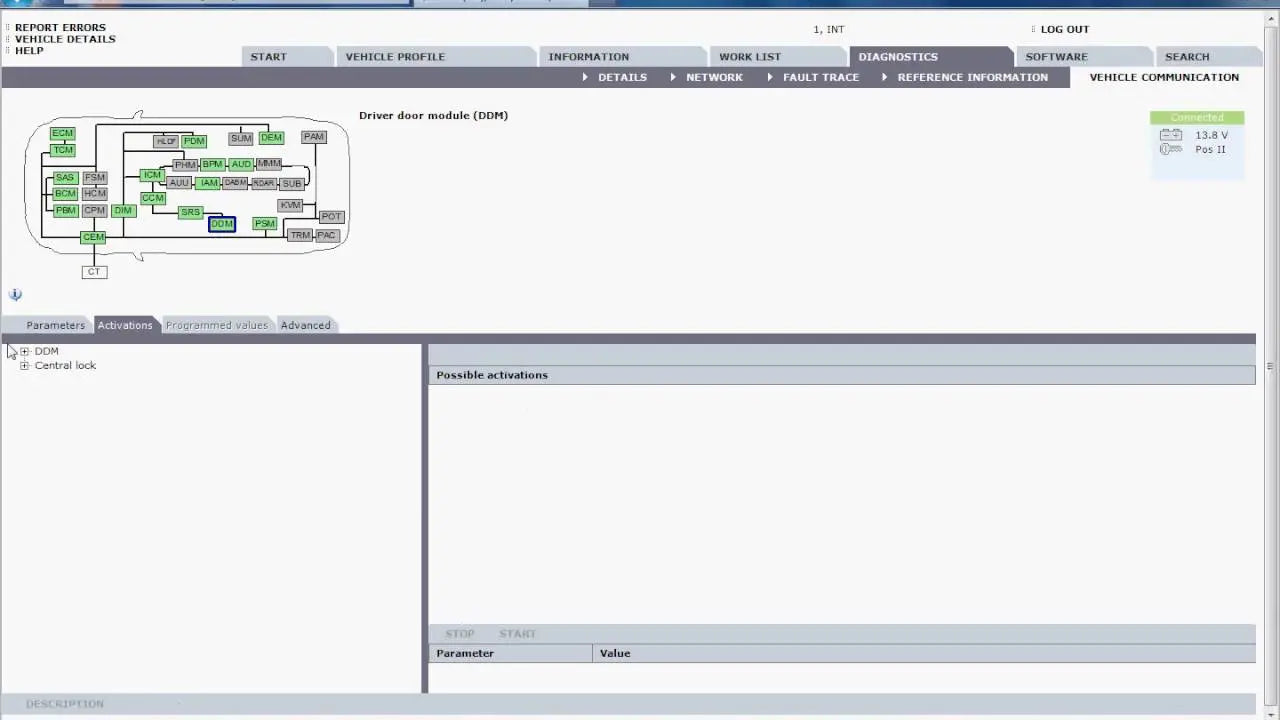Click the SRS module icon
1280x720 pixels.
[190, 211]
